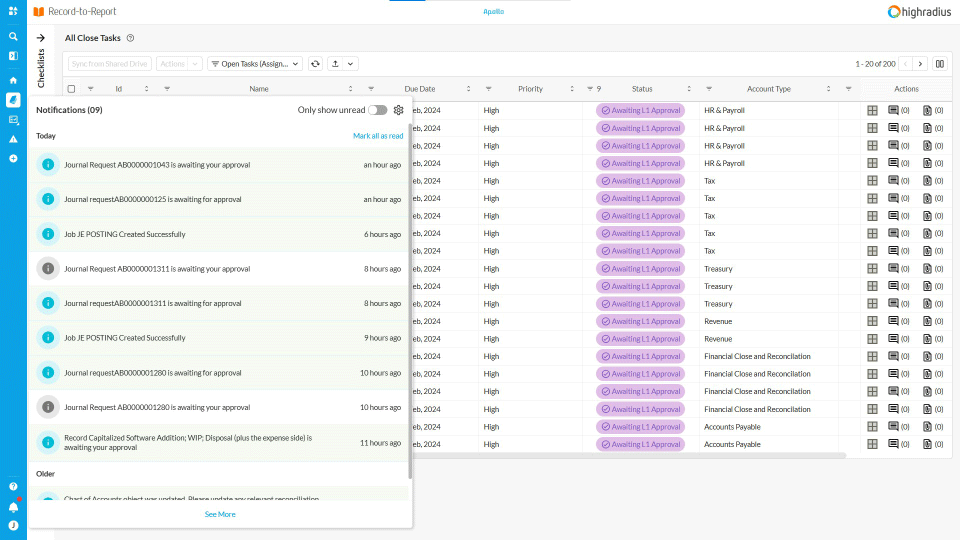
Task: Click the table horizontal scrollbar
Action: point(628,456)
